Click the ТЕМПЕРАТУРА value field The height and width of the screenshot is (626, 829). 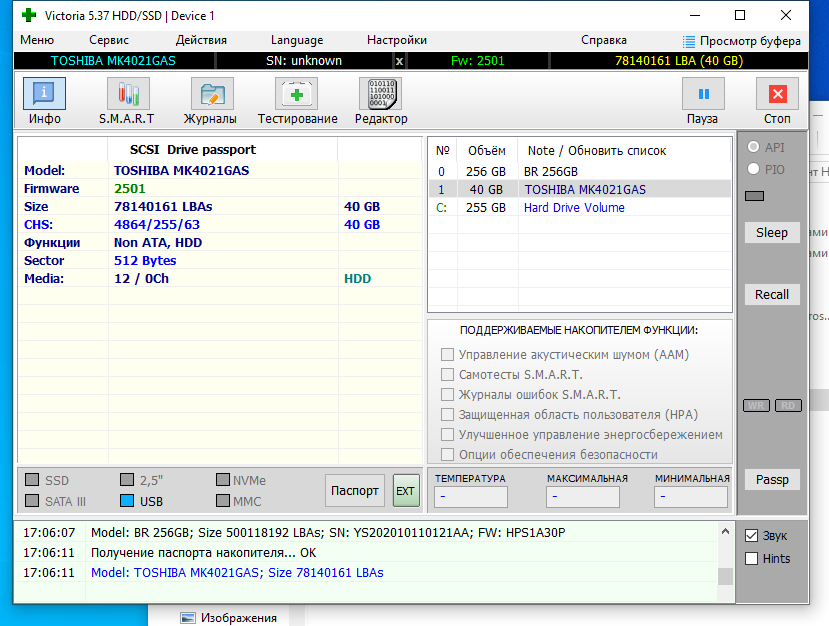[x=471, y=496]
